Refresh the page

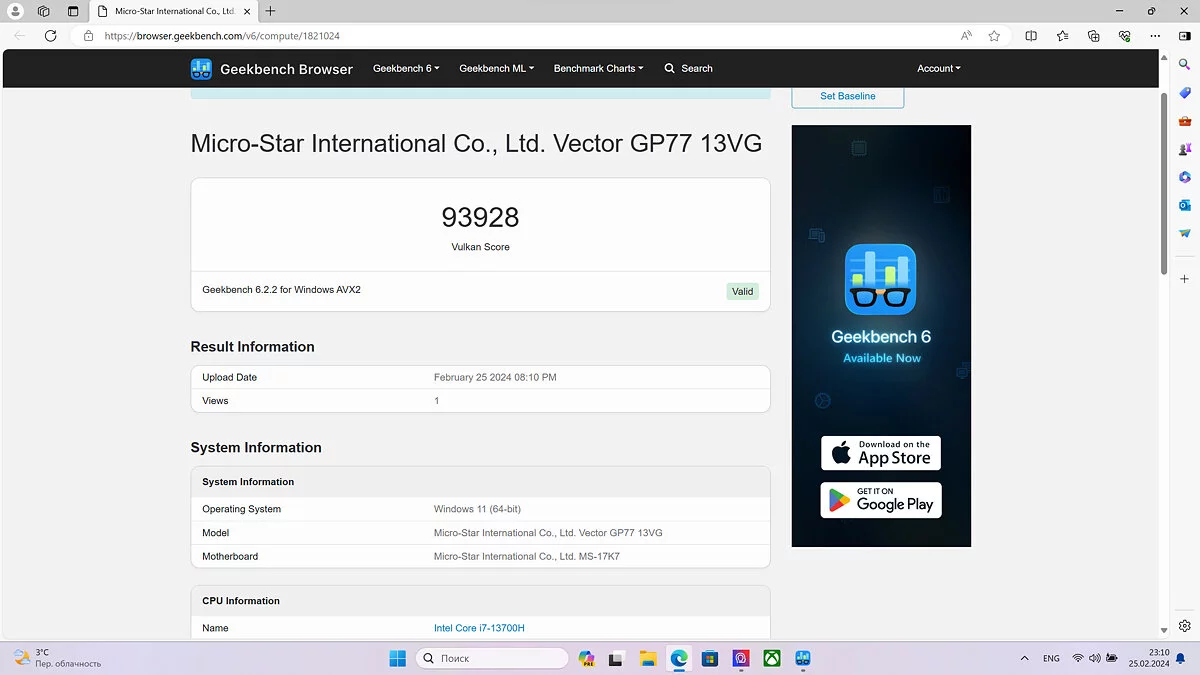[51, 36]
